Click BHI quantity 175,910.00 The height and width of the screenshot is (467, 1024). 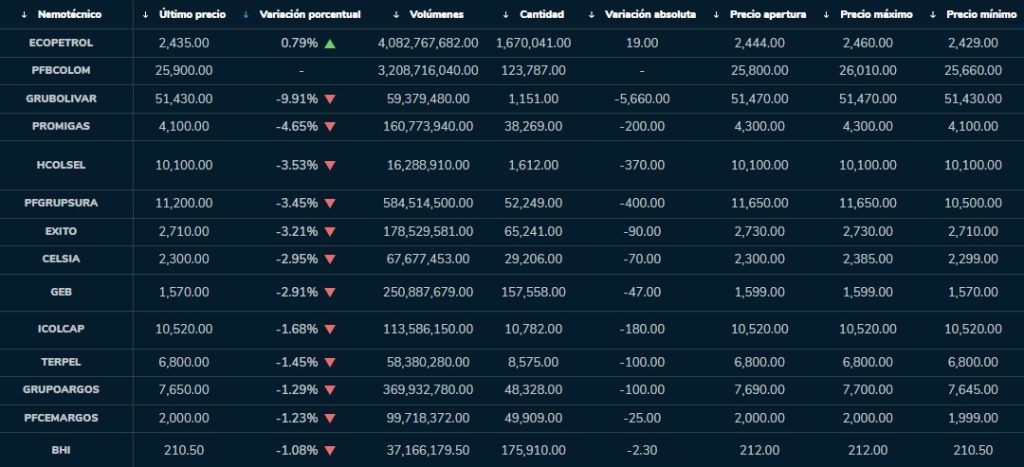tap(534, 451)
